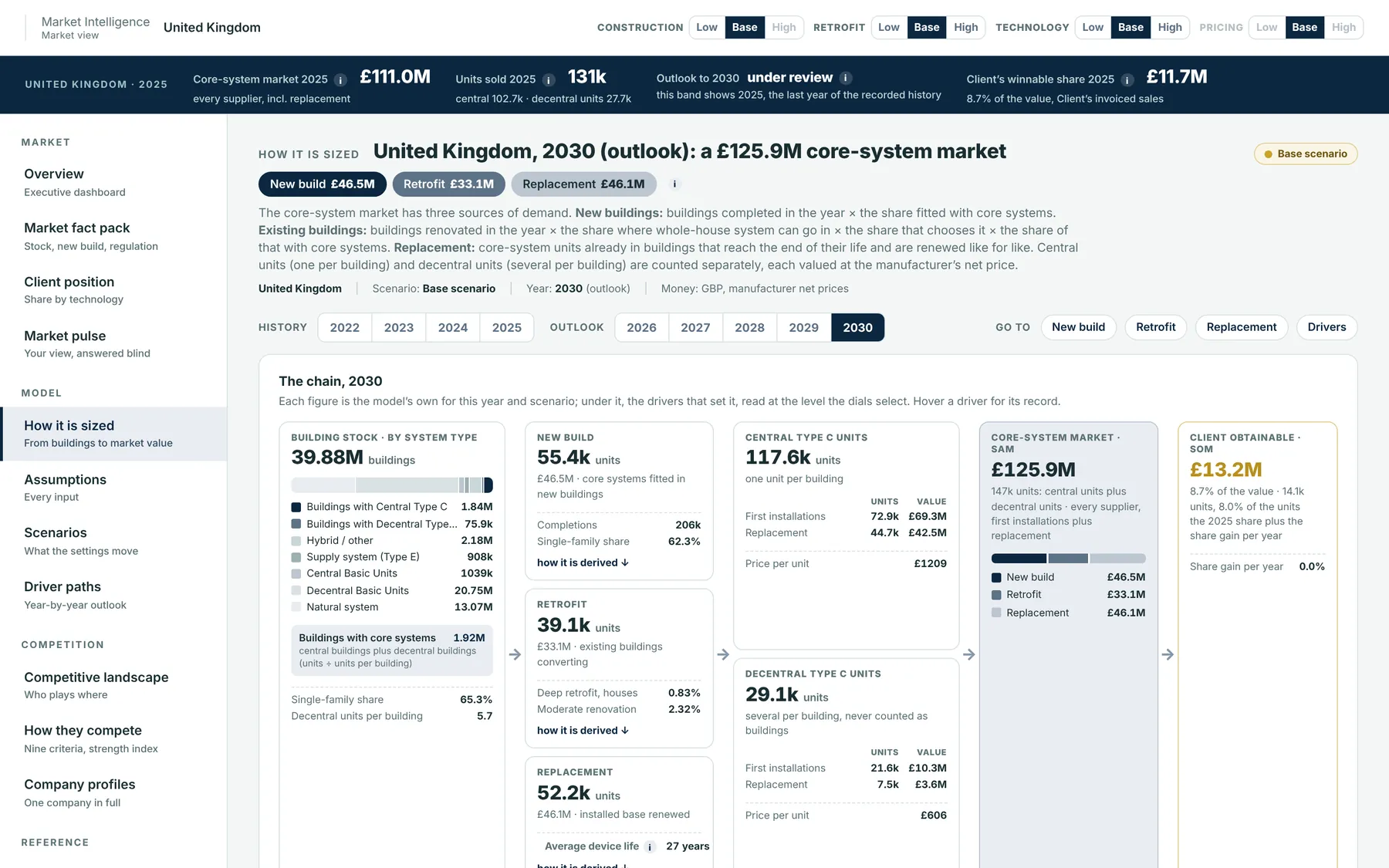Click info icon after Replacement £46.1M pill

pos(674,184)
